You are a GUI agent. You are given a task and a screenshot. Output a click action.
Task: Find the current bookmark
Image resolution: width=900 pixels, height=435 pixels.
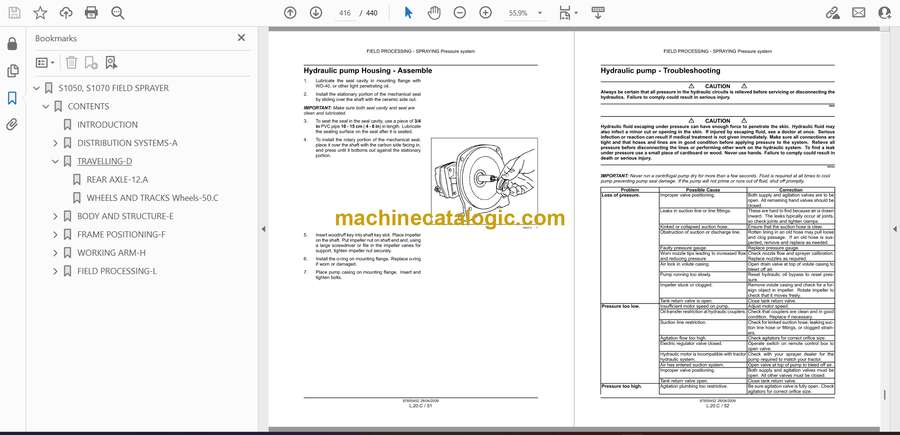pos(111,63)
